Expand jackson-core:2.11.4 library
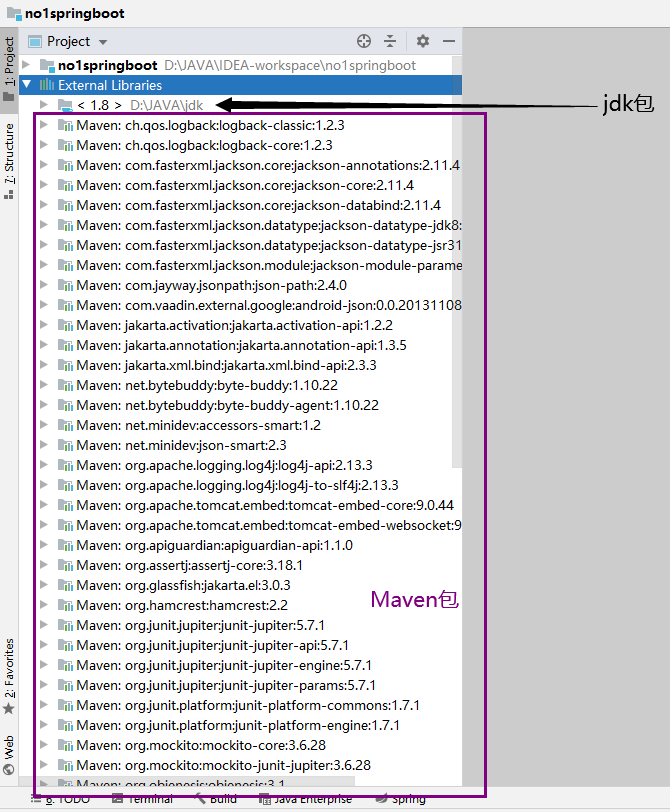Viewport: 670px width, 812px height. (44, 185)
